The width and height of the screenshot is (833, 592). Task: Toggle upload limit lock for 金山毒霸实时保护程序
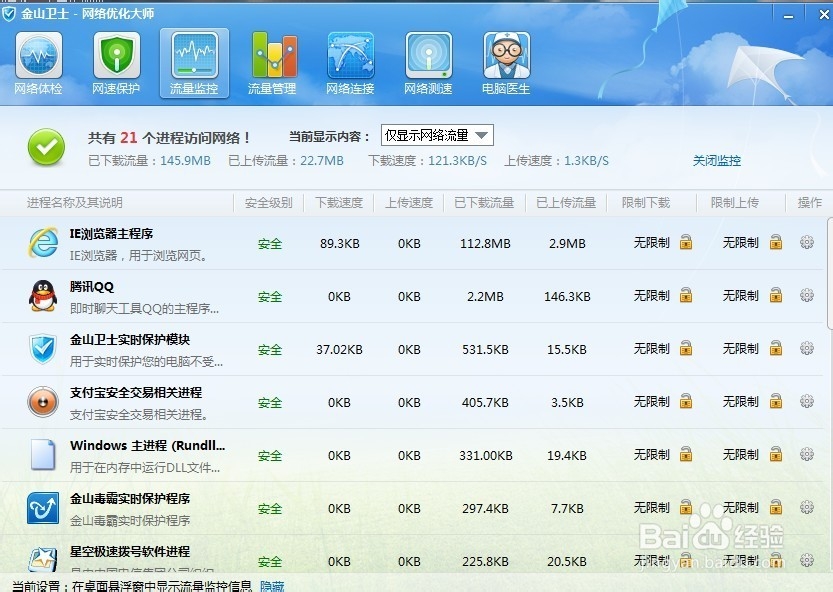[776, 508]
